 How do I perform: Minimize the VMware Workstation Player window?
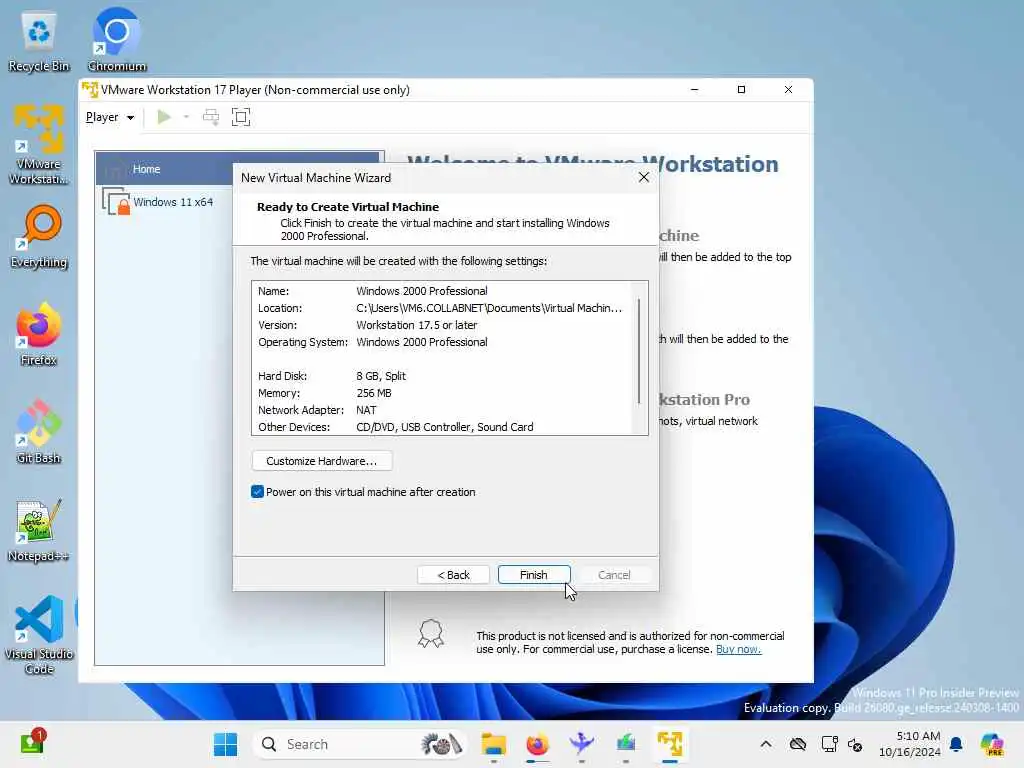click(695, 89)
